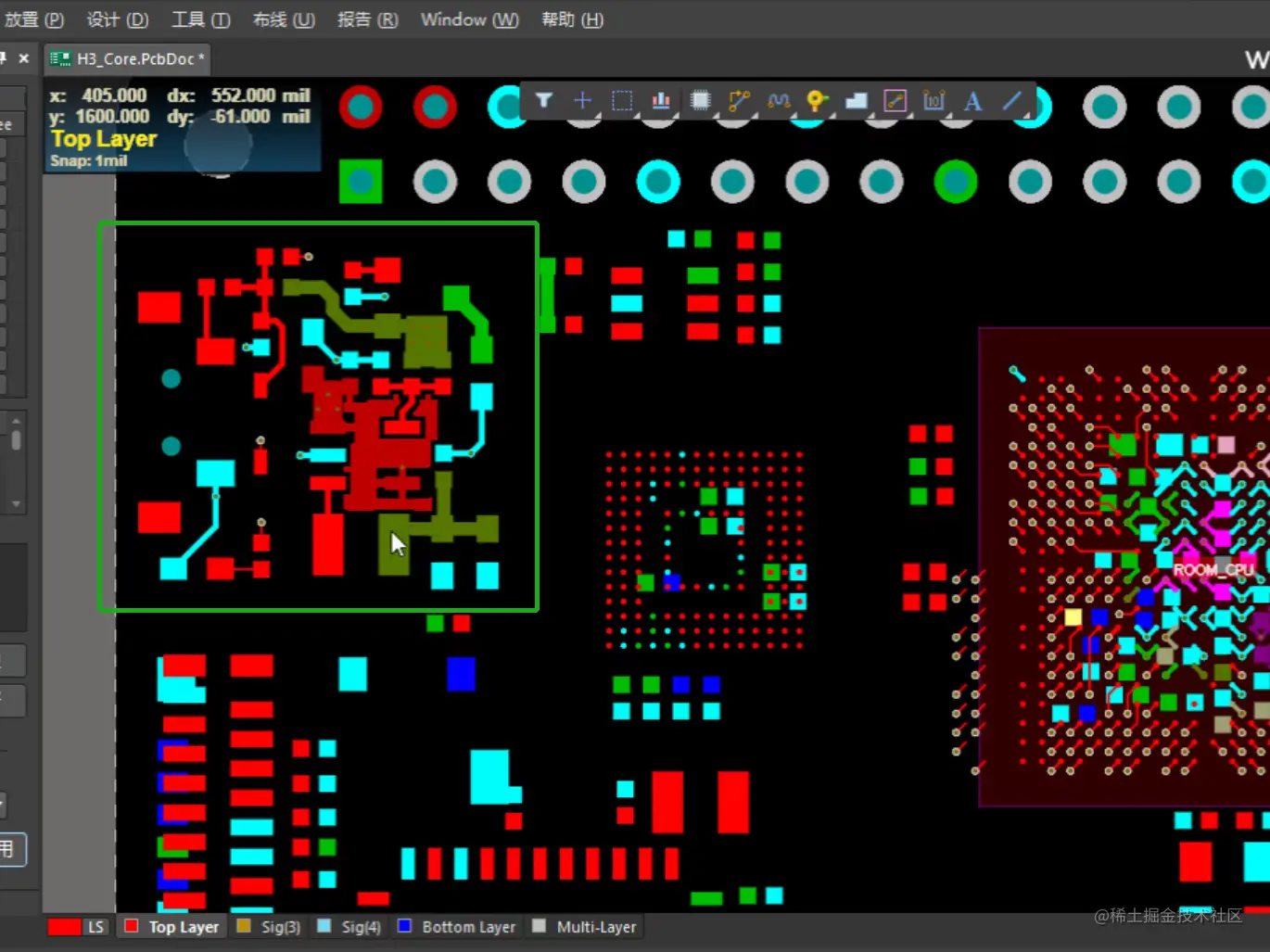This screenshot has height=952, width=1270.
Task: Click the pink-framed keepout track icon
Action: pos(895,100)
